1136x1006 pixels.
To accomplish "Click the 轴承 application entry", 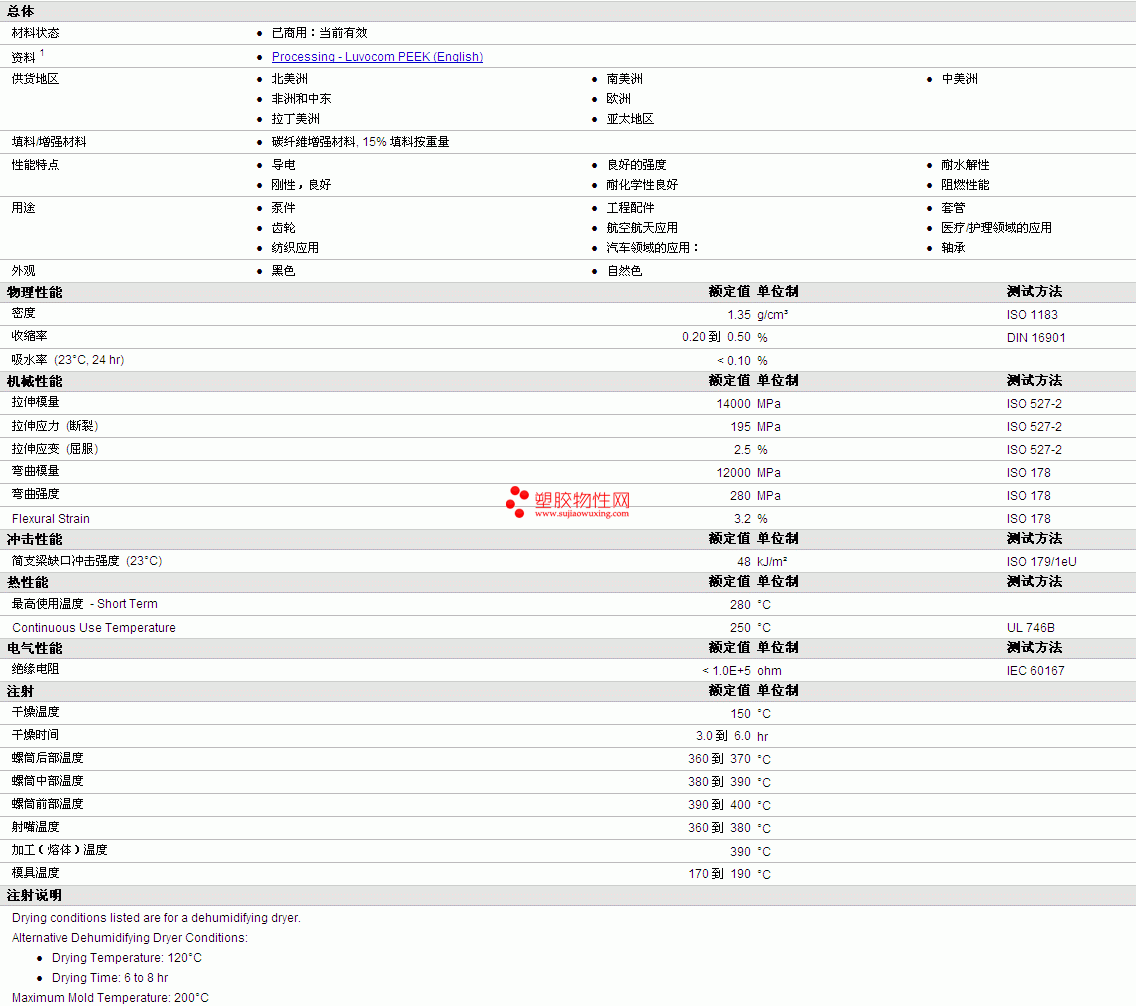I will (953, 248).
